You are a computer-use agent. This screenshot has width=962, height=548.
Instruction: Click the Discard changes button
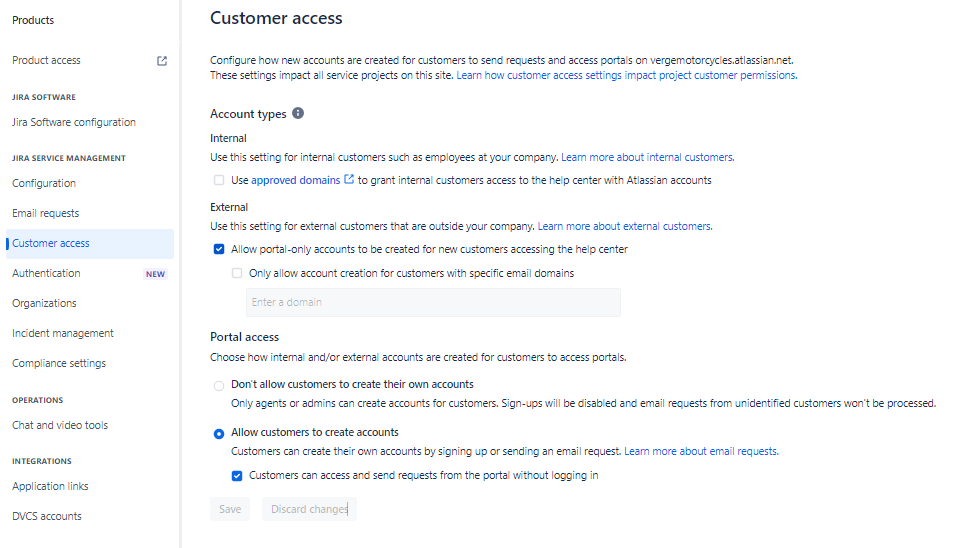click(x=309, y=509)
